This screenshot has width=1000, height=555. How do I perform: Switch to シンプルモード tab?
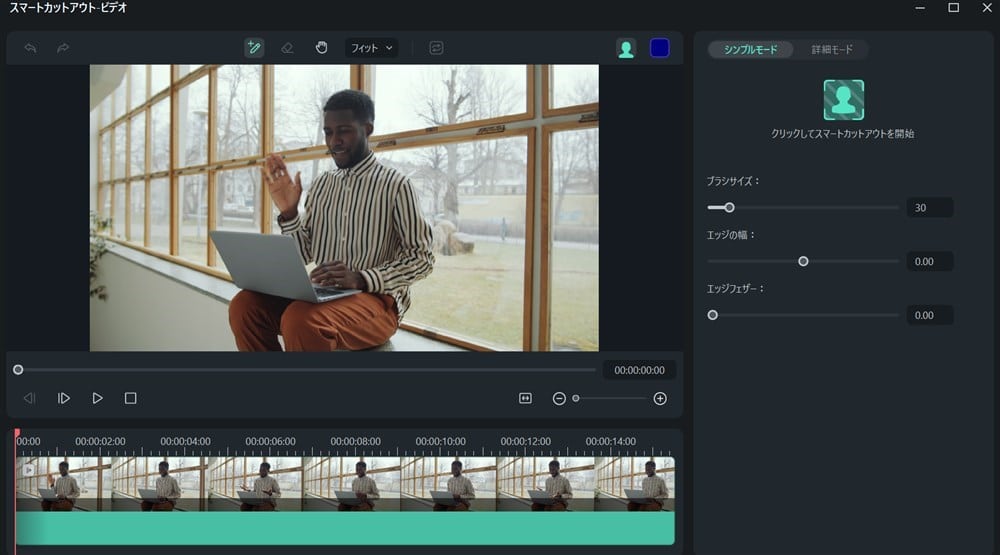[750, 50]
